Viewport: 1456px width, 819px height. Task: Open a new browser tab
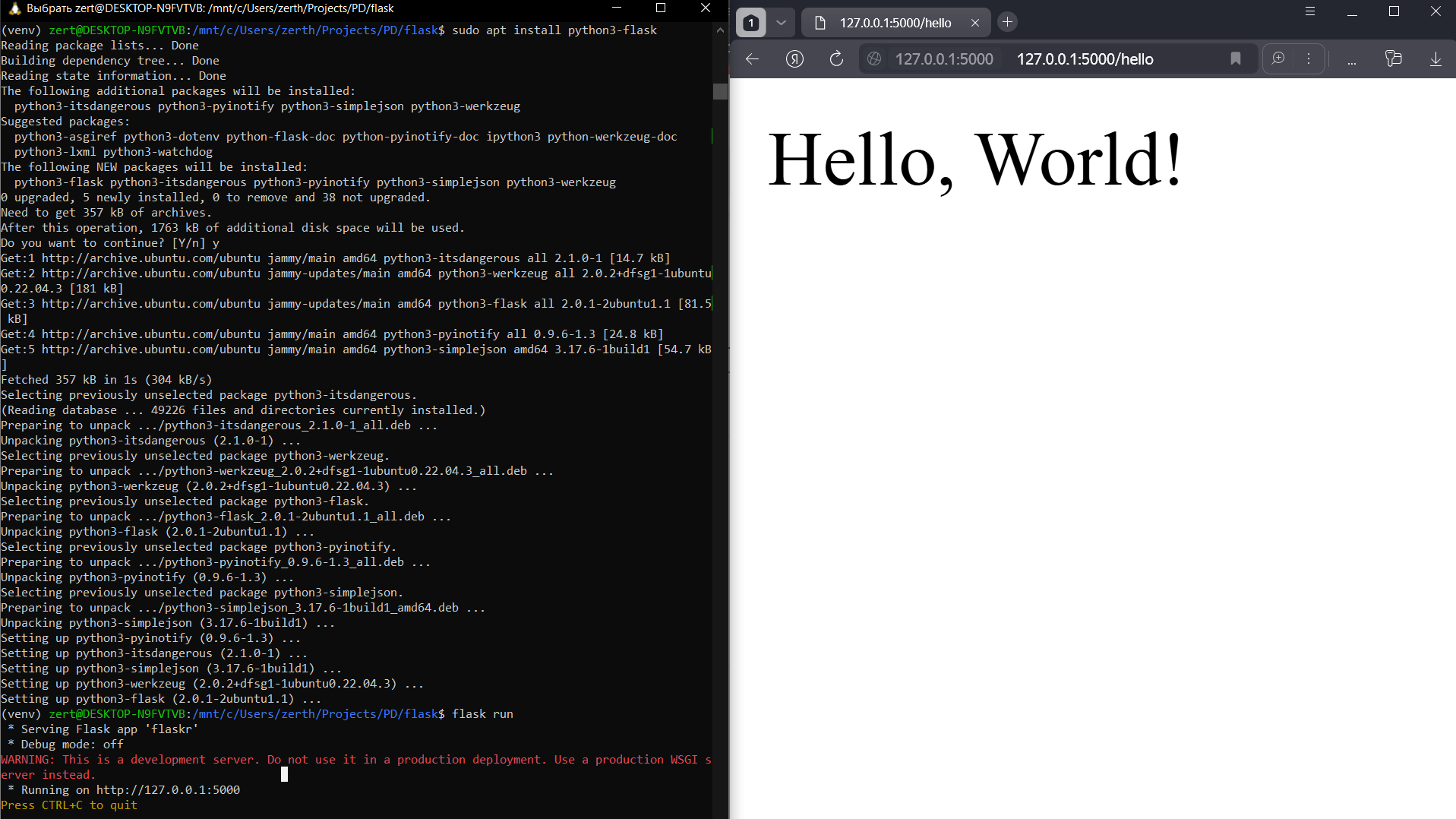point(1007,22)
